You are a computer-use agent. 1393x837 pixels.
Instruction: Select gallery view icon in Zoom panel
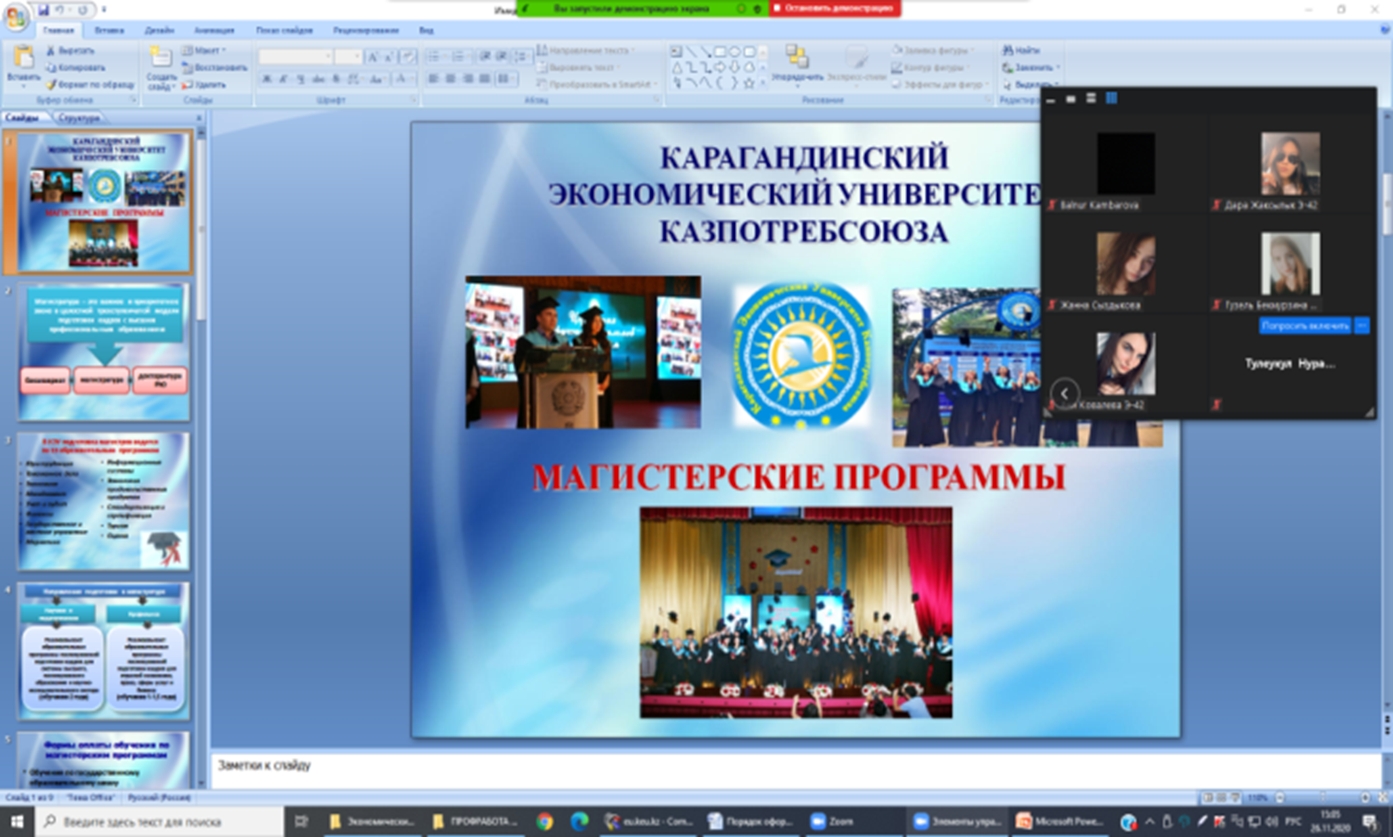pyautogui.click(x=1111, y=98)
